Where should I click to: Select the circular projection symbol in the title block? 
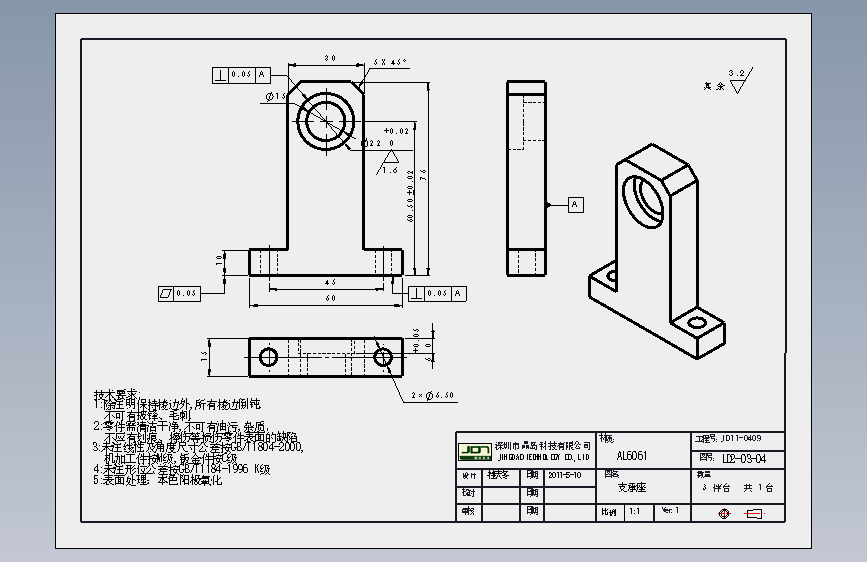click(724, 514)
